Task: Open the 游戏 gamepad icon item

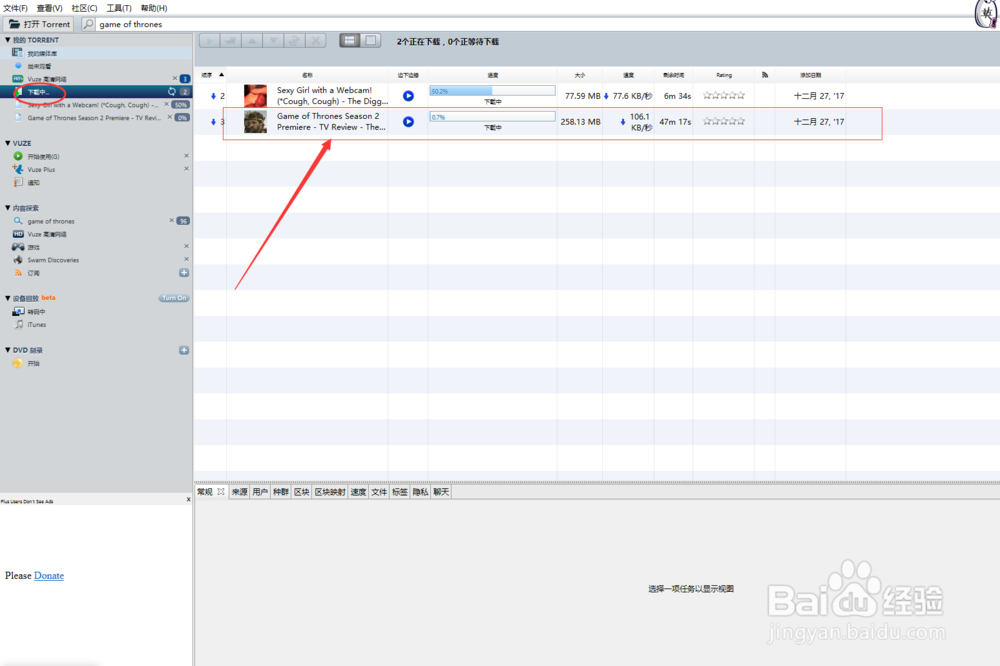Action: [18, 247]
